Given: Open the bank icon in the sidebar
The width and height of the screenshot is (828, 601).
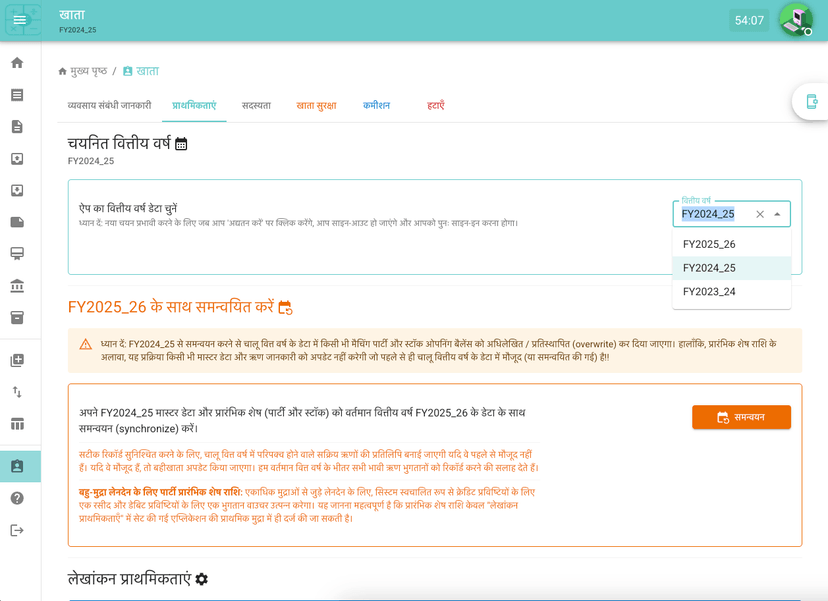Looking at the screenshot, I should pos(17,286).
